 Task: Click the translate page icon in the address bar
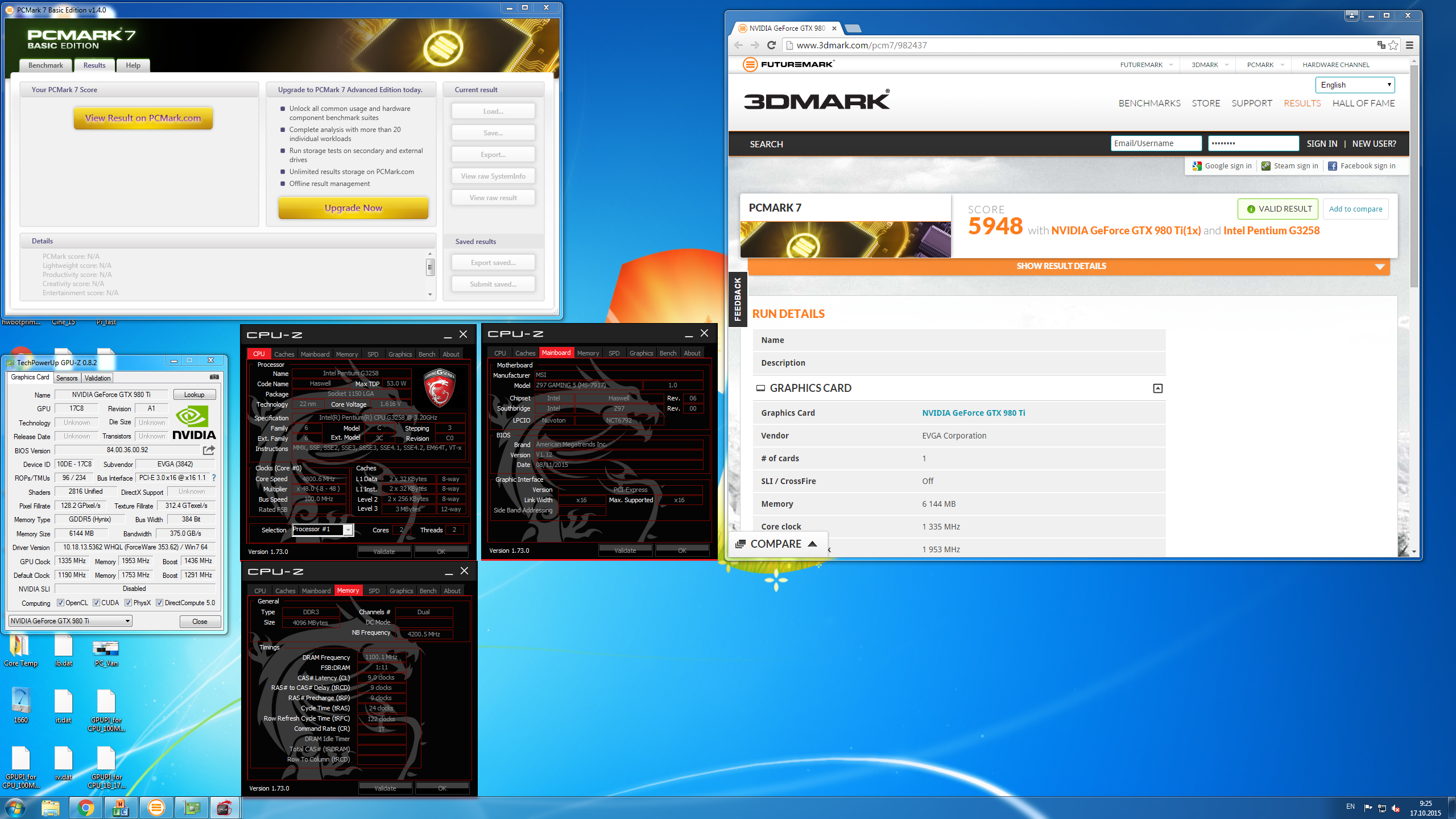(1381, 45)
